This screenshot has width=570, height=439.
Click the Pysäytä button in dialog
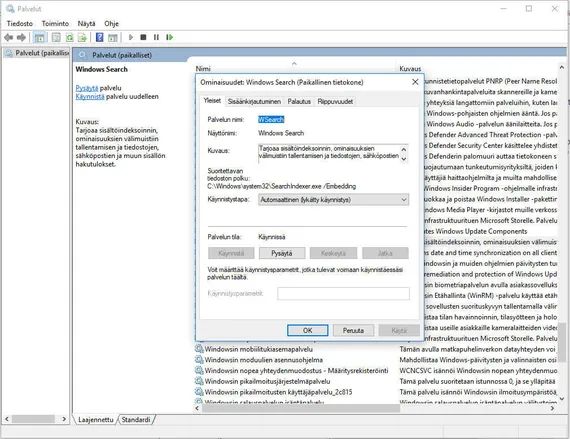pos(282,253)
